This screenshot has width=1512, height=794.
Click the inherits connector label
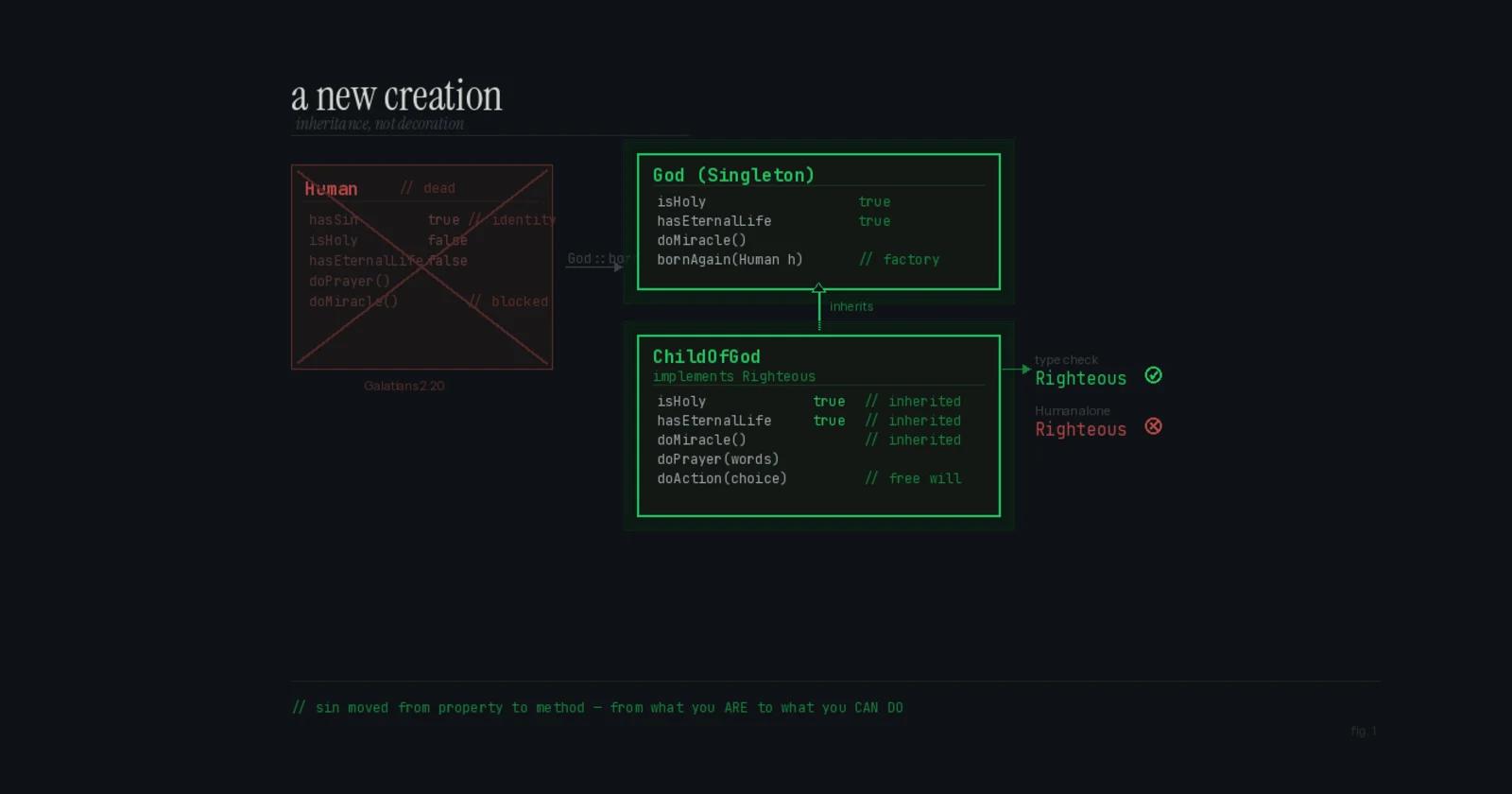(x=851, y=307)
